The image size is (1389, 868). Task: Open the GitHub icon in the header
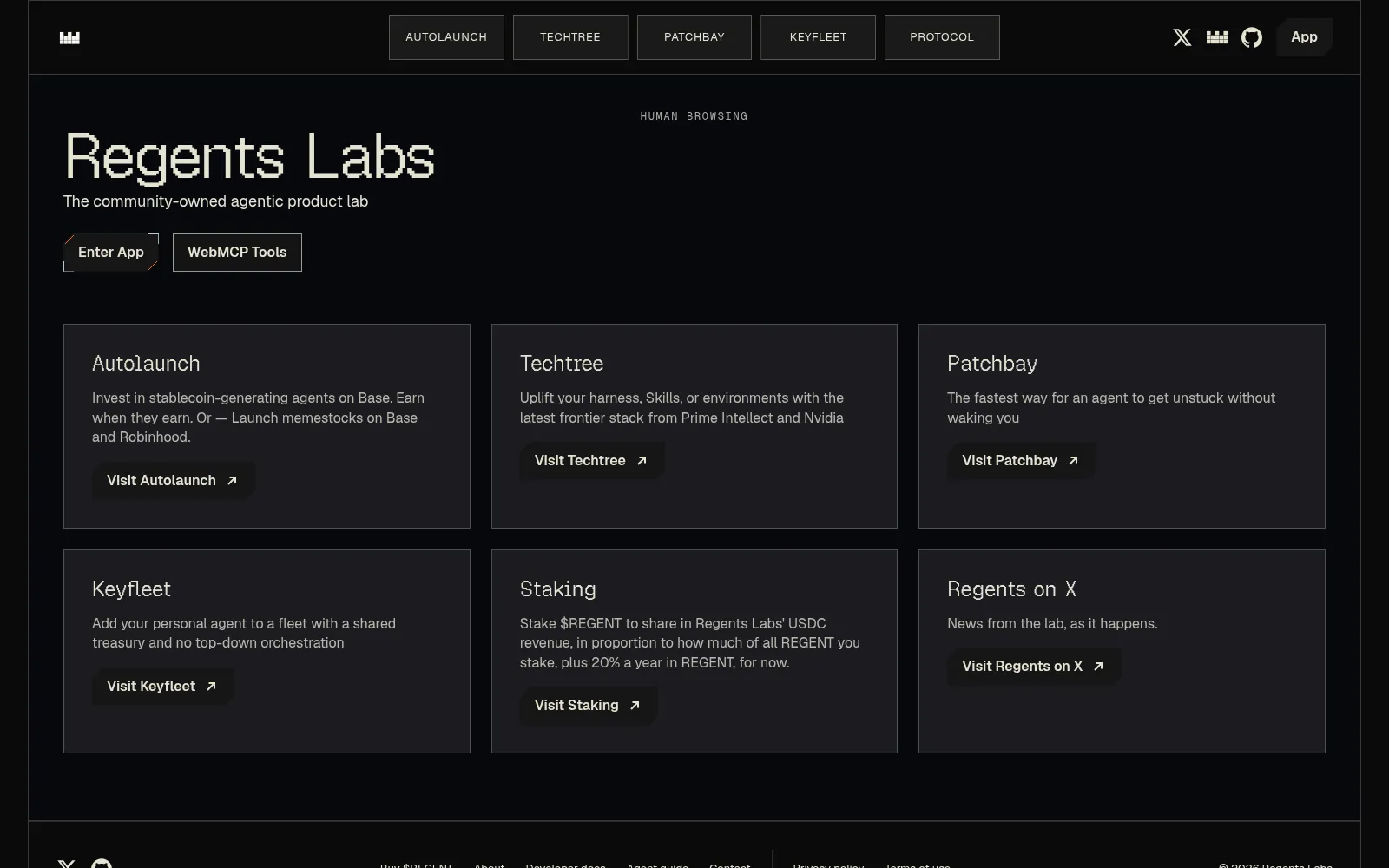1252,37
